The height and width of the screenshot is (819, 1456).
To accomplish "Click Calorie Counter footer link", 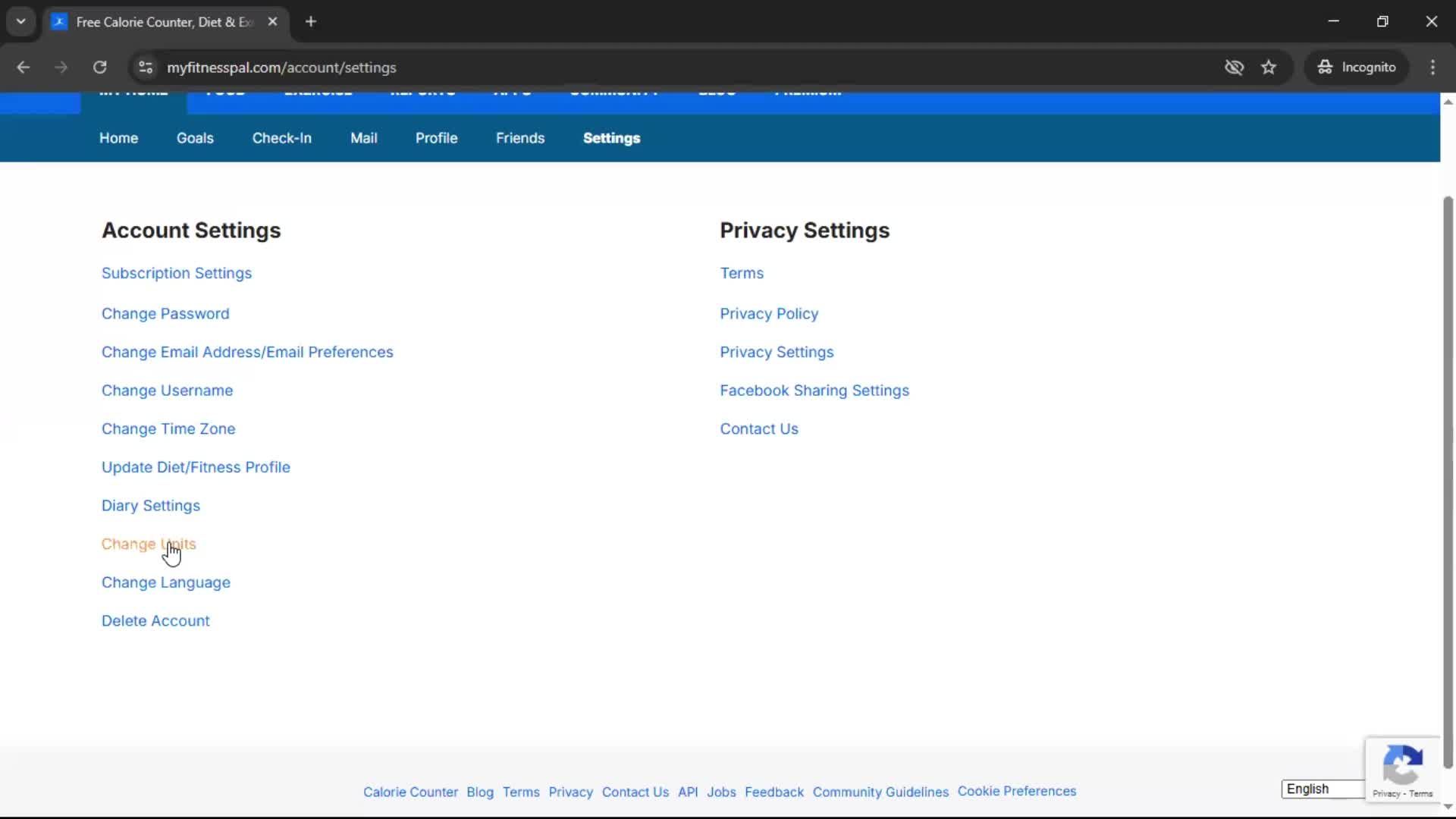I will point(410,792).
